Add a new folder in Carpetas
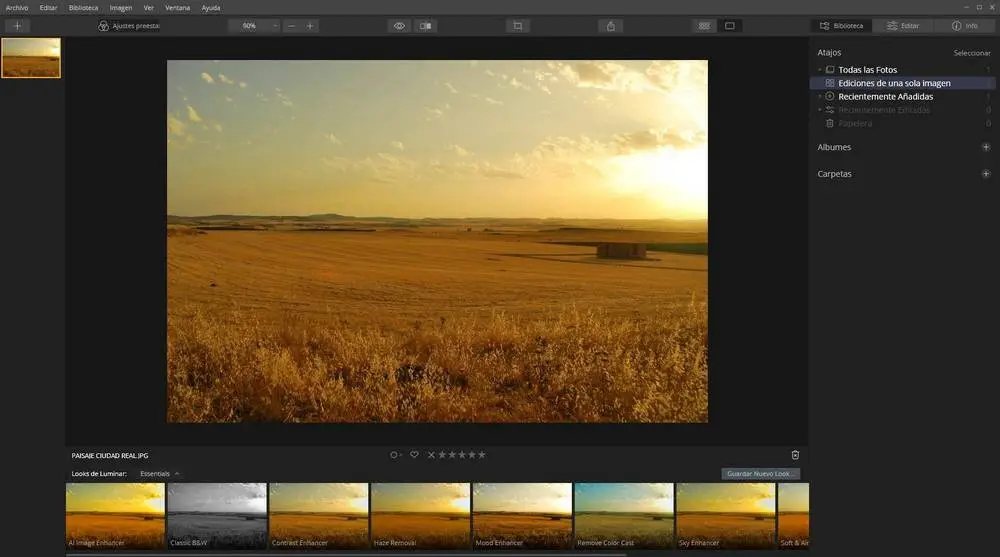This screenshot has height=557, width=1000. (986, 174)
